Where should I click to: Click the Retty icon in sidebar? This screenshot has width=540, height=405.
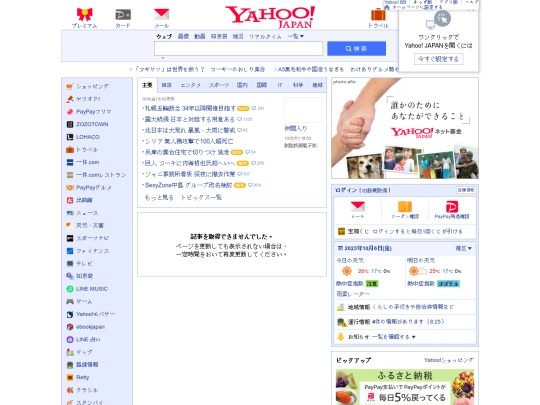(x=70, y=377)
